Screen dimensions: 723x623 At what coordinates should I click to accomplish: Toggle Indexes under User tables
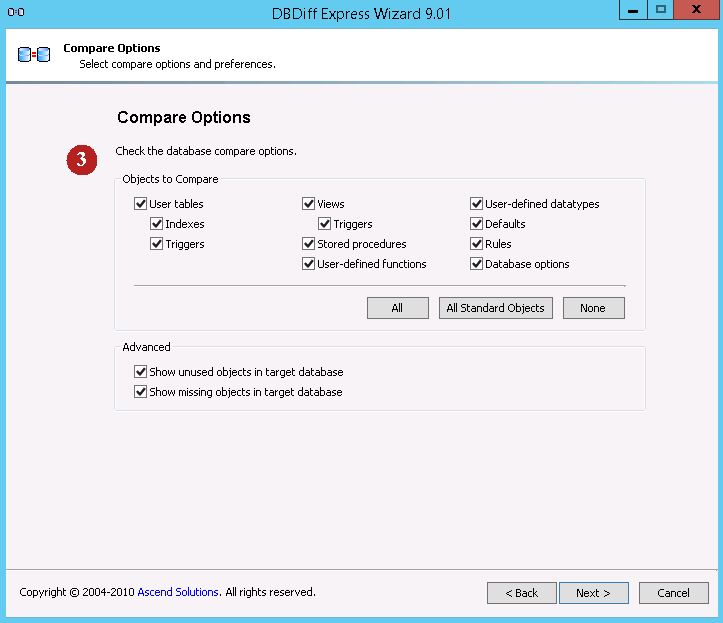coord(157,224)
